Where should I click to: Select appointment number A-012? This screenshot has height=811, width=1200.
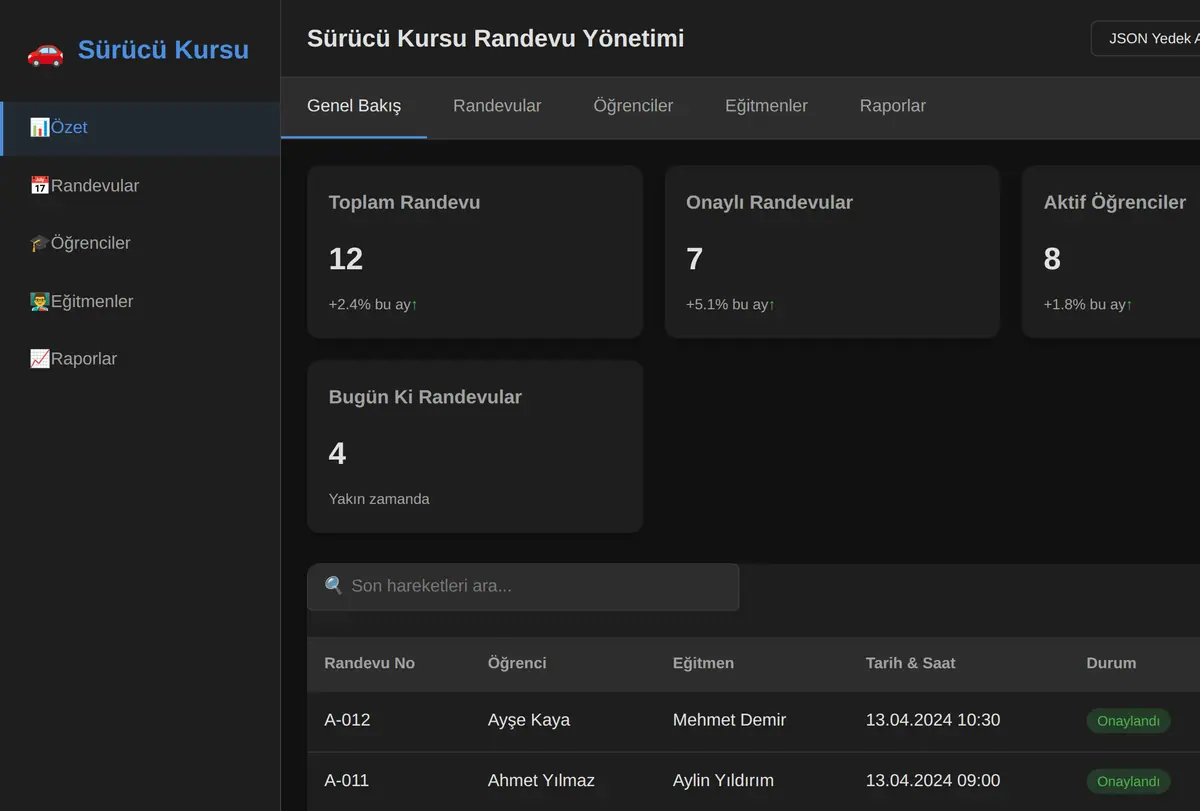pos(347,721)
